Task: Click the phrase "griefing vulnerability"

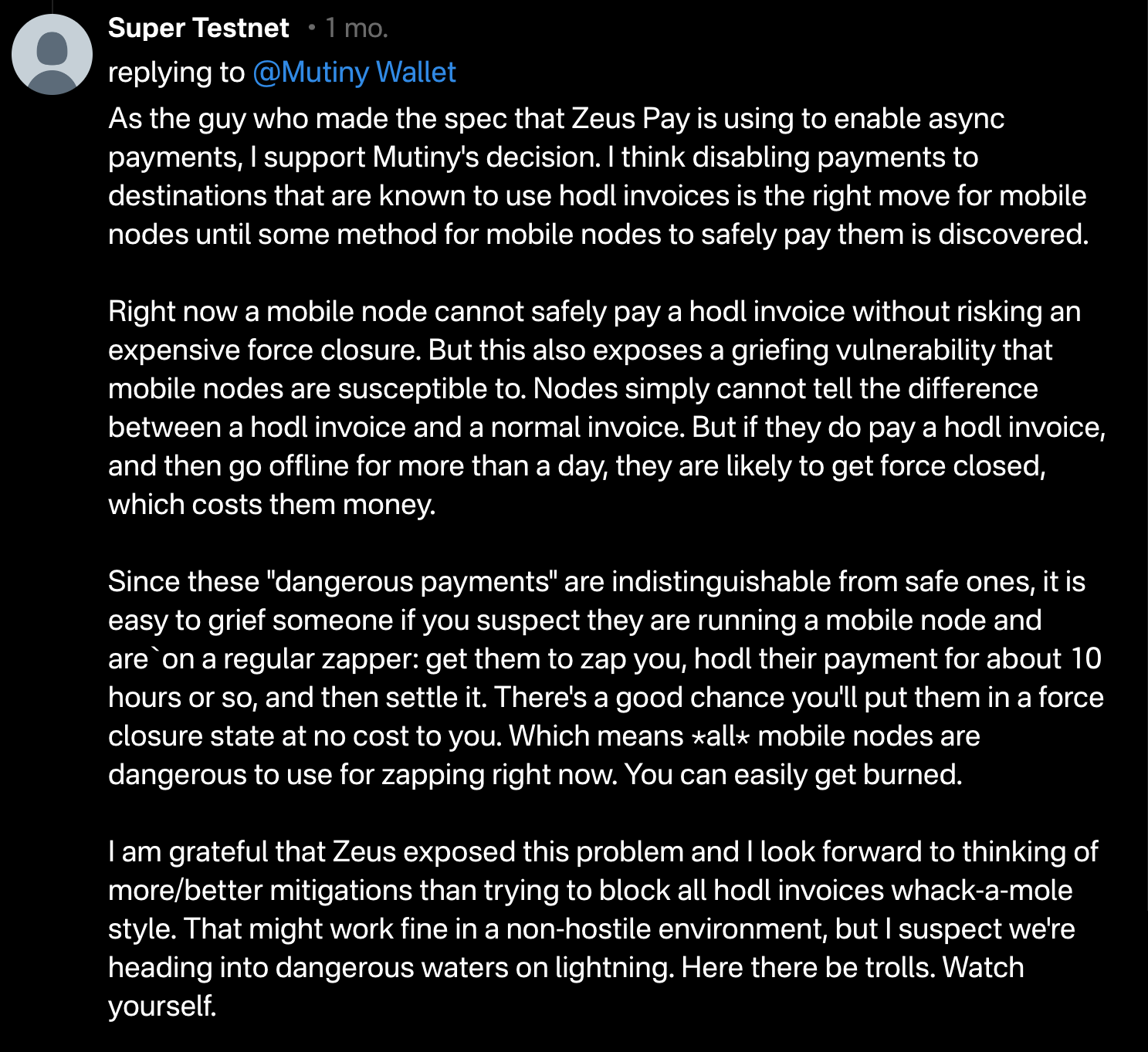Action: (892, 350)
